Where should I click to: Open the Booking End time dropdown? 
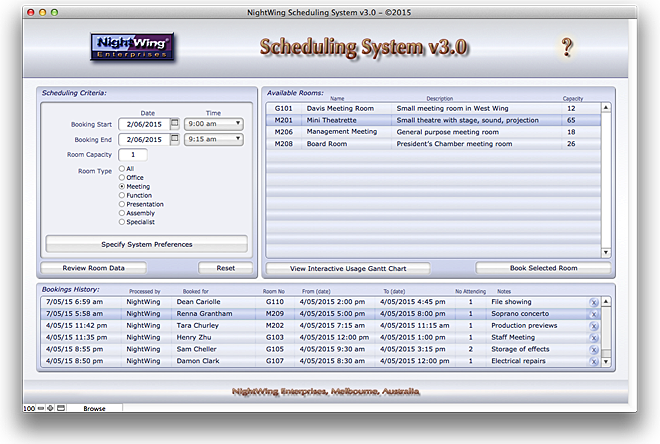click(214, 139)
